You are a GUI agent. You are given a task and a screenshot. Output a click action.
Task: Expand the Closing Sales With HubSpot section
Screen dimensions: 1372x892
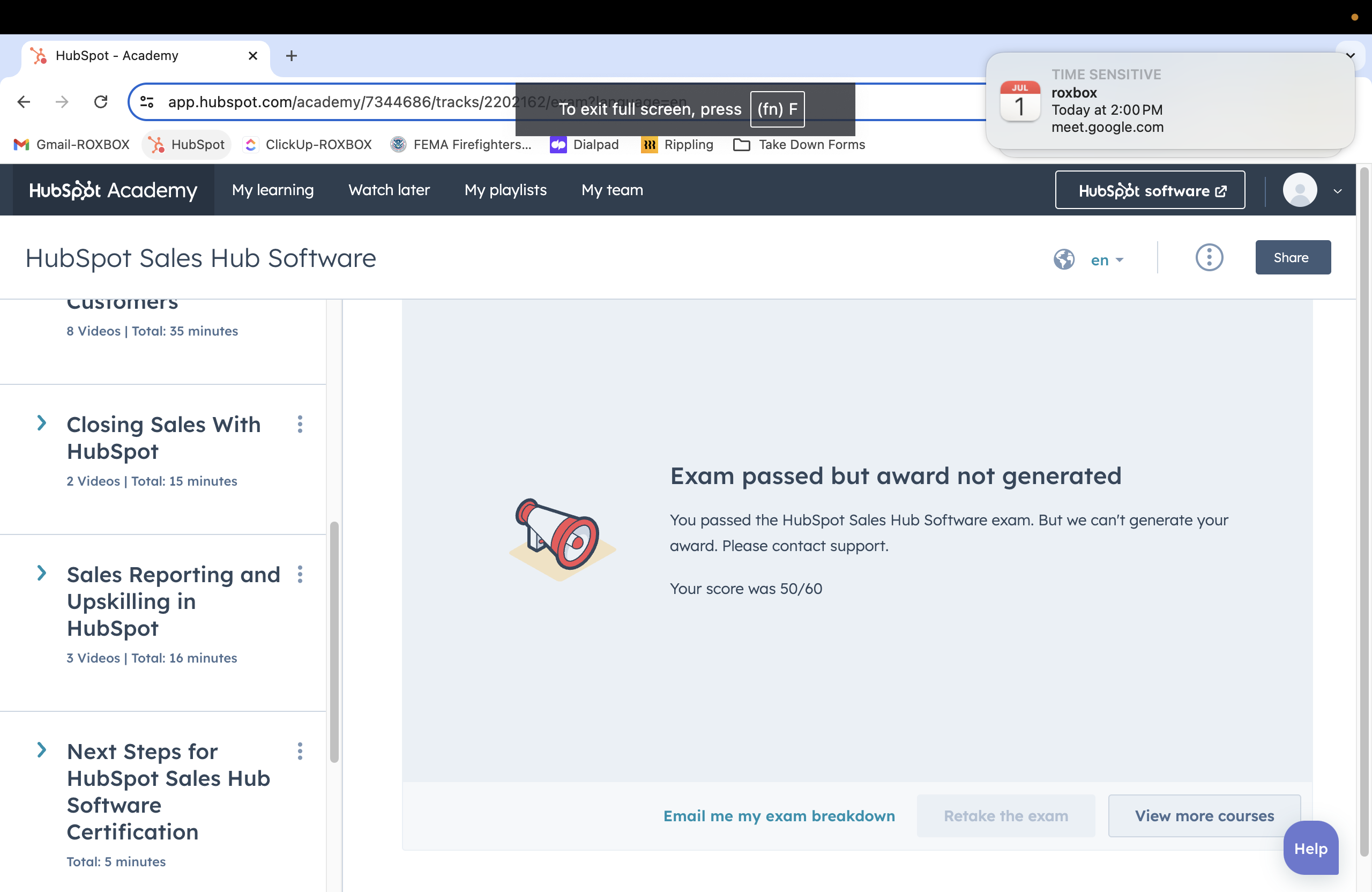[x=42, y=424]
